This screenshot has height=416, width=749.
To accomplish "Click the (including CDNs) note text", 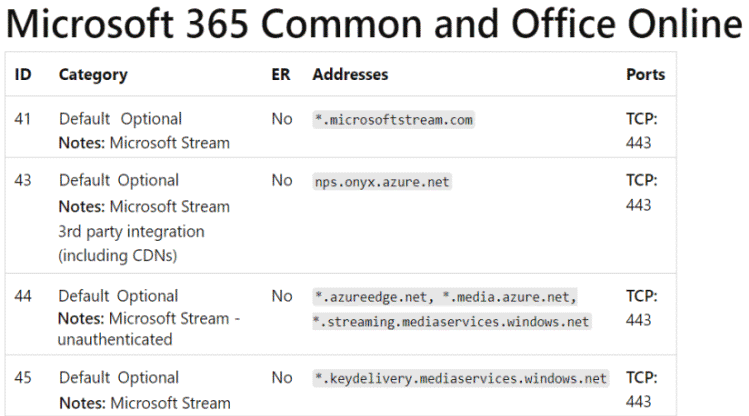I will 118,256.
